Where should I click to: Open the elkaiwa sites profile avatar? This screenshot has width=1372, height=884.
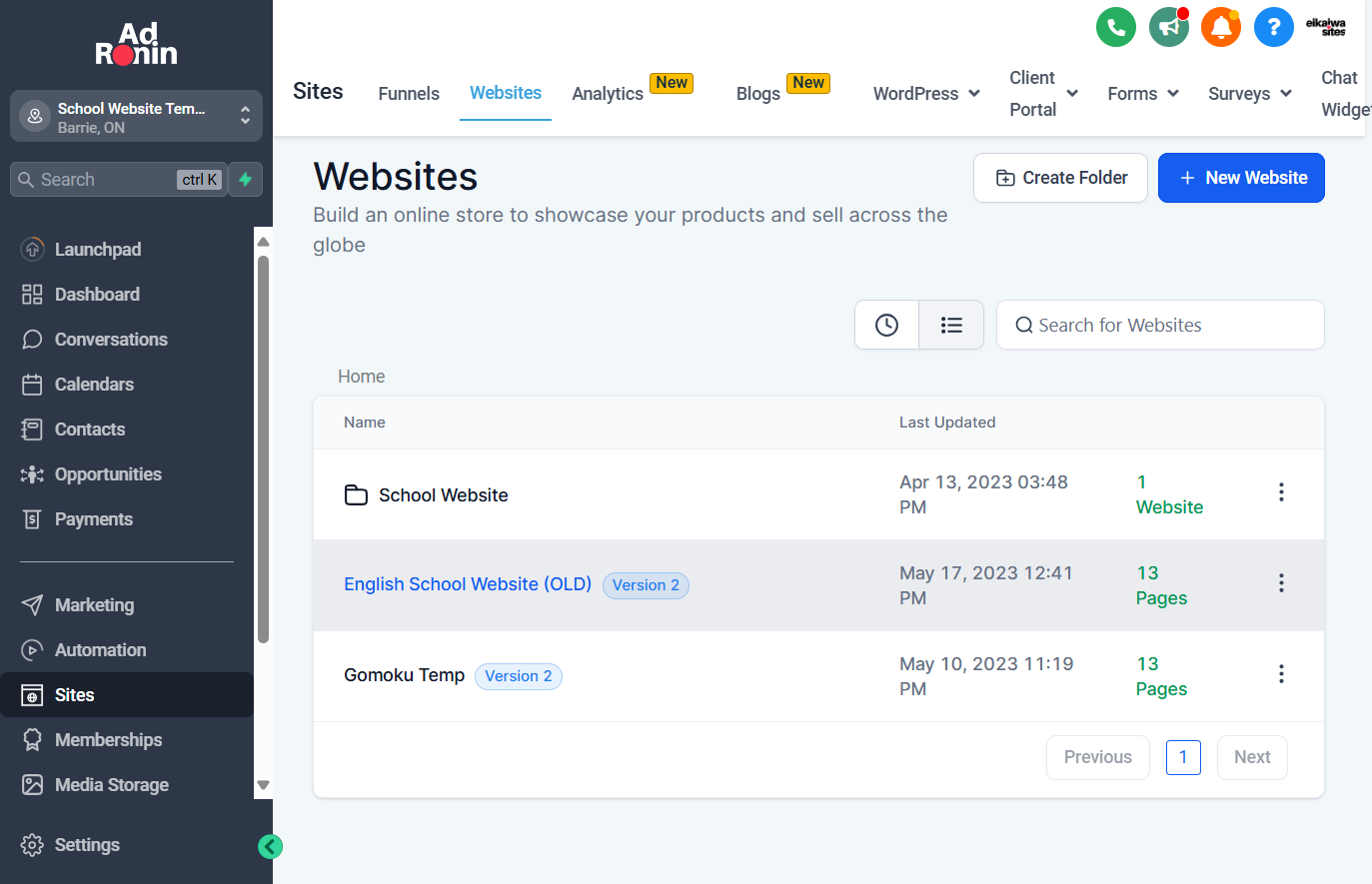point(1326,27)
